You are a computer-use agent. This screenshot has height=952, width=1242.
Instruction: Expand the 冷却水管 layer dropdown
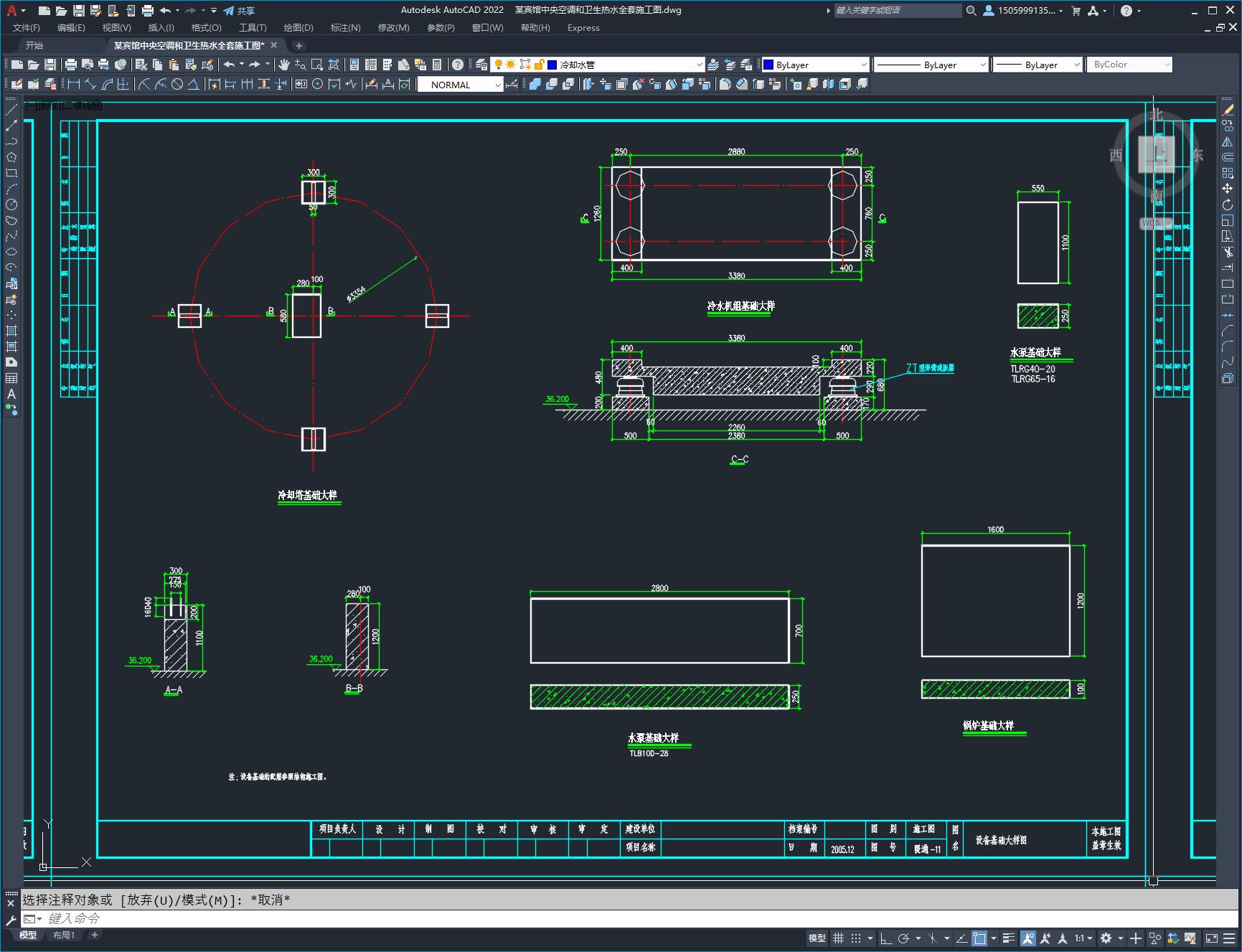coord(700,65)
